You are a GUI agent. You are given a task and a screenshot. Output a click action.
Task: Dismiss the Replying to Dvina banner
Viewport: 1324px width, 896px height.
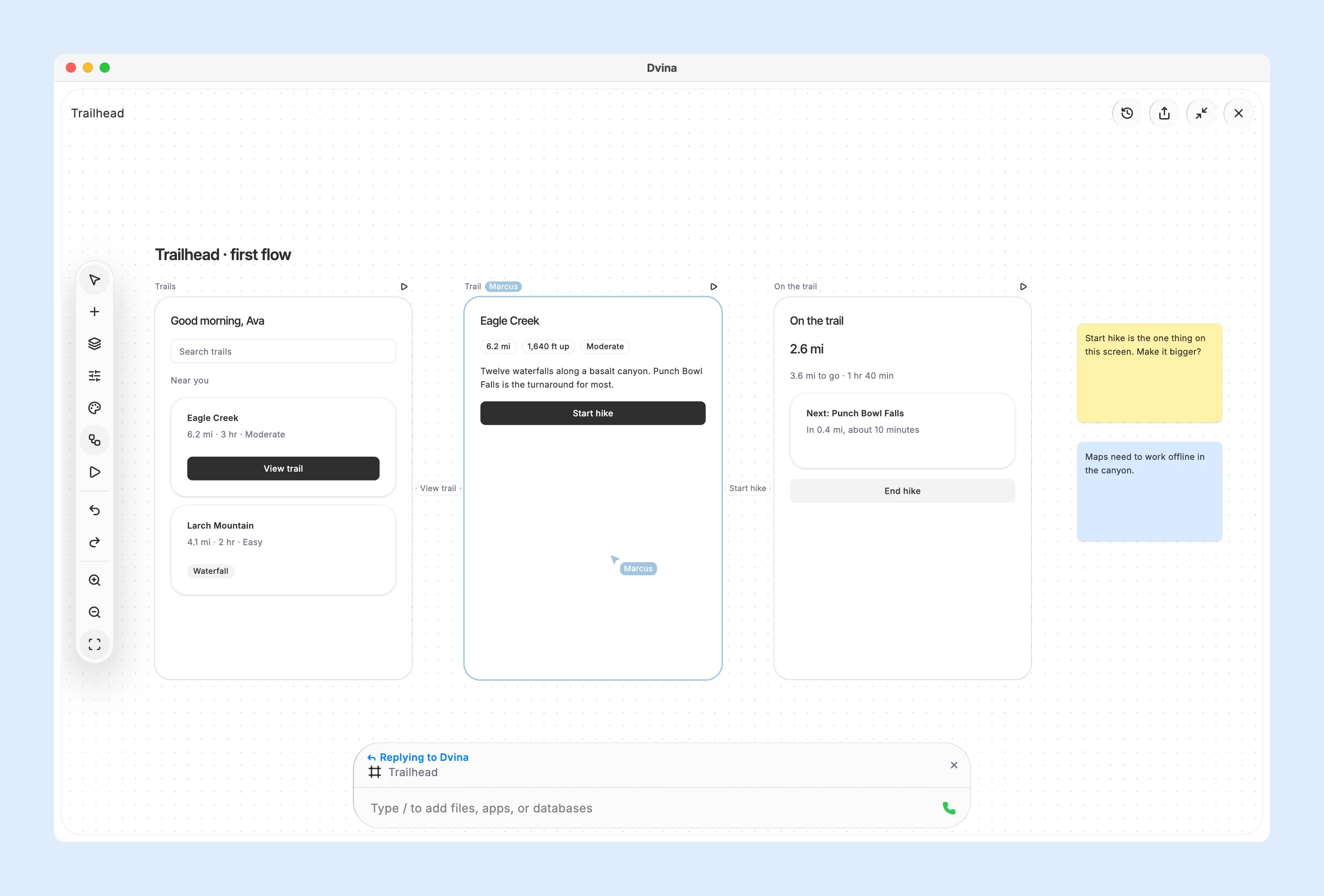pyautogui.click(x=954, y=765)
